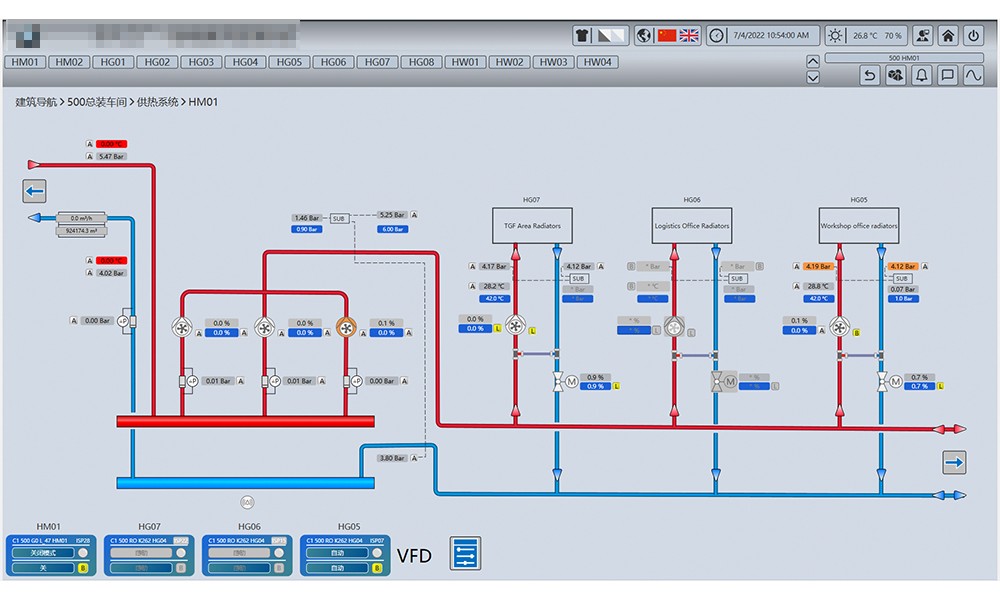Click the down chevron beside tab row
This screenshot has height=600, width=1000.
pos(812,77)
